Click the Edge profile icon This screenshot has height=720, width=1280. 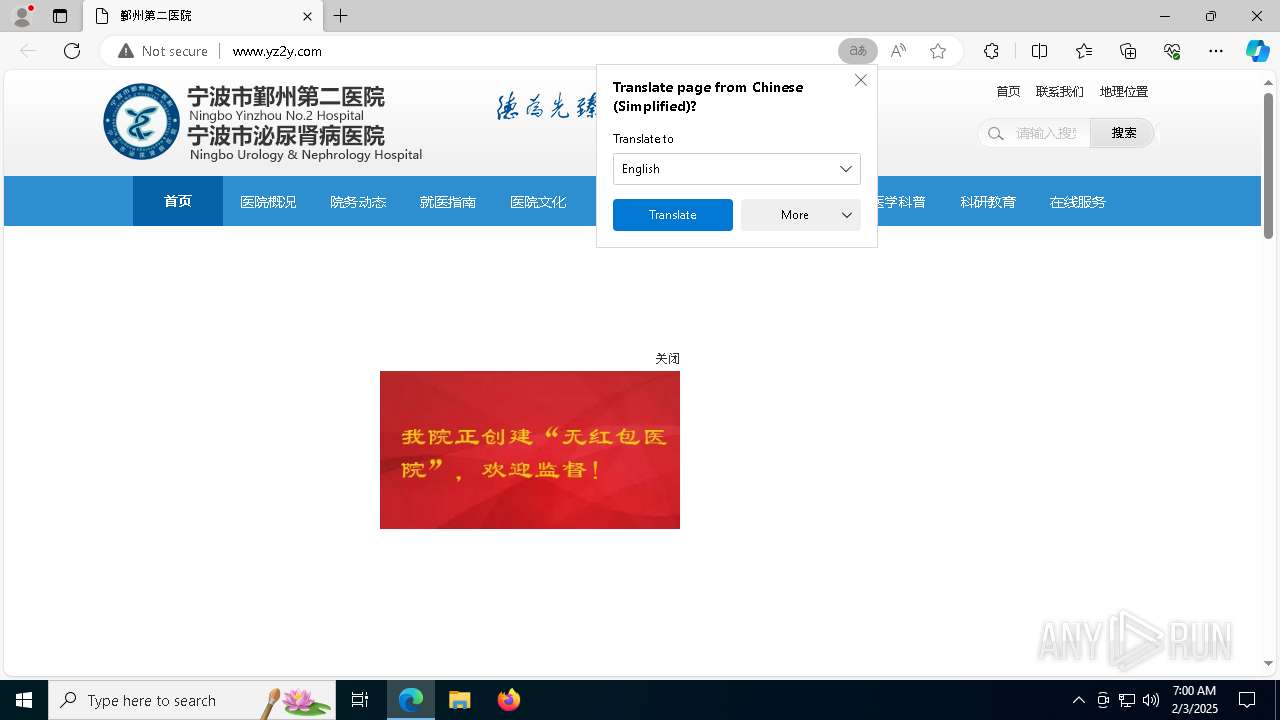pos(22,15)
